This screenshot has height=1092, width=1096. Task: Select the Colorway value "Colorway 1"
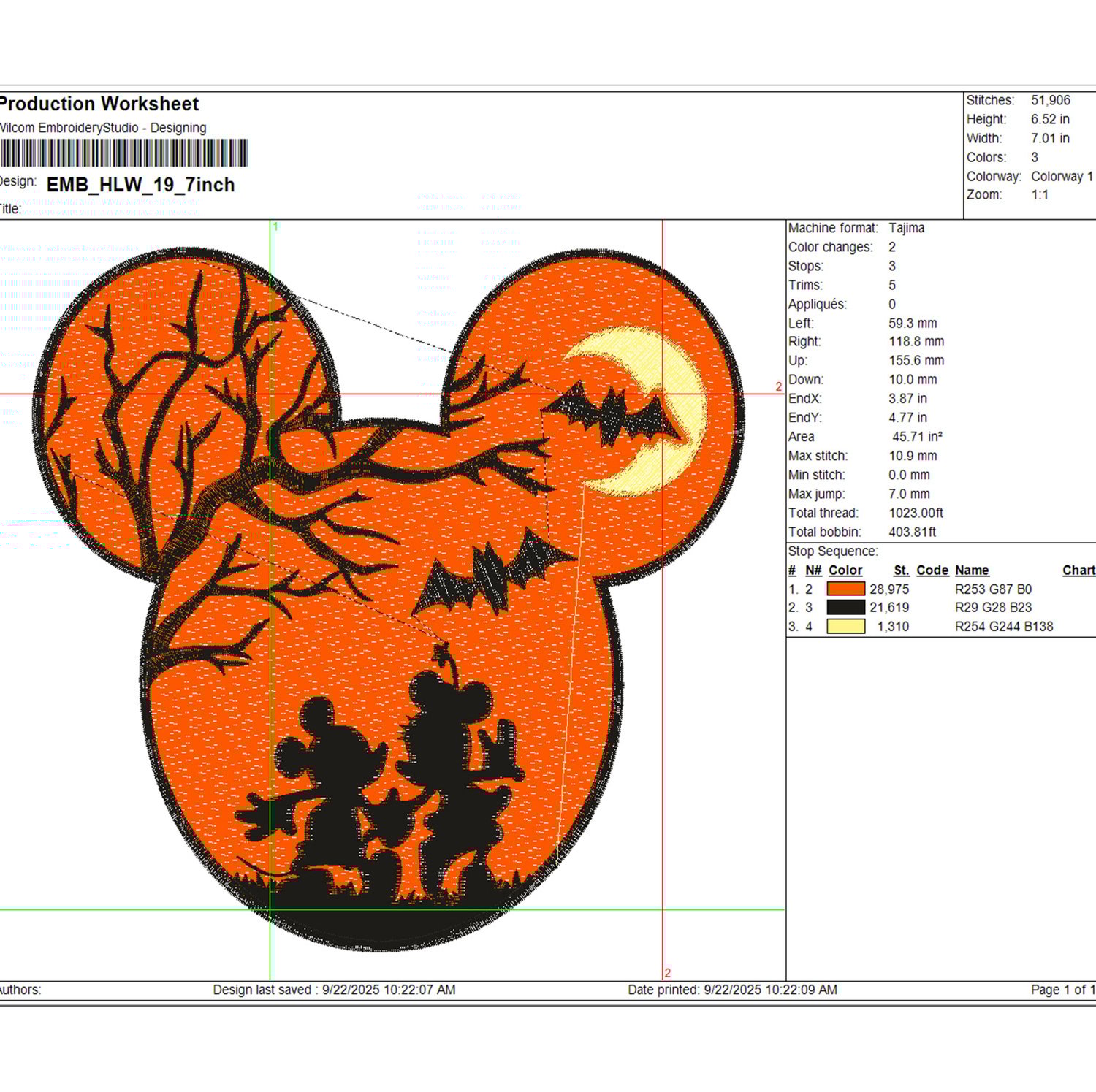[x=1062, y=176]
